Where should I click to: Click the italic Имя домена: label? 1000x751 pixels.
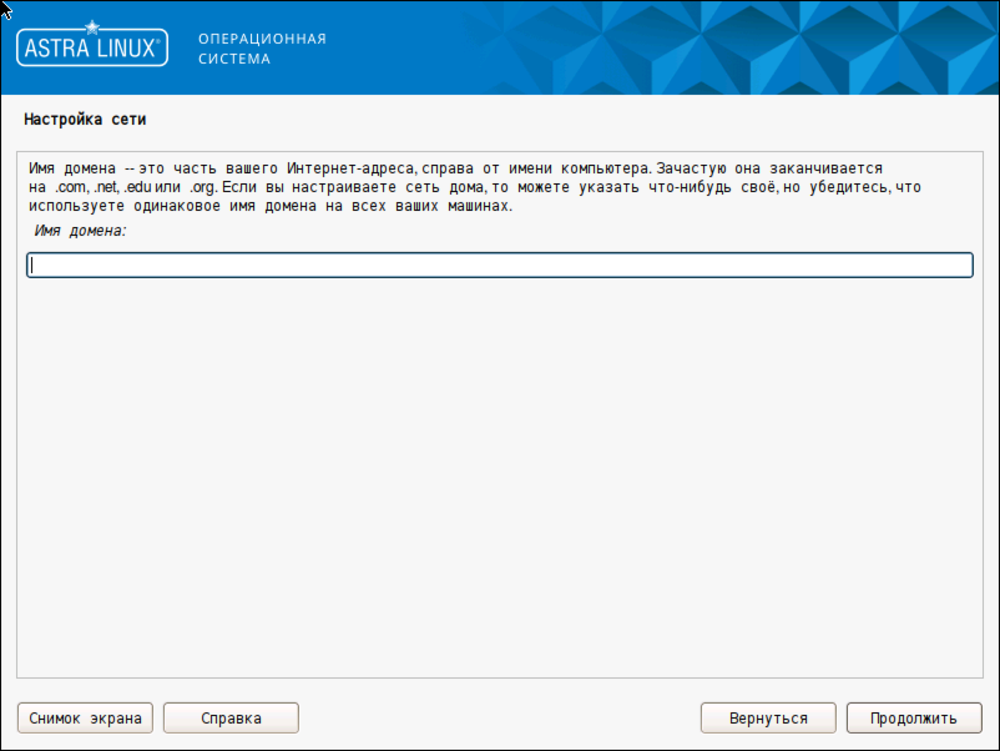point(83,231)
